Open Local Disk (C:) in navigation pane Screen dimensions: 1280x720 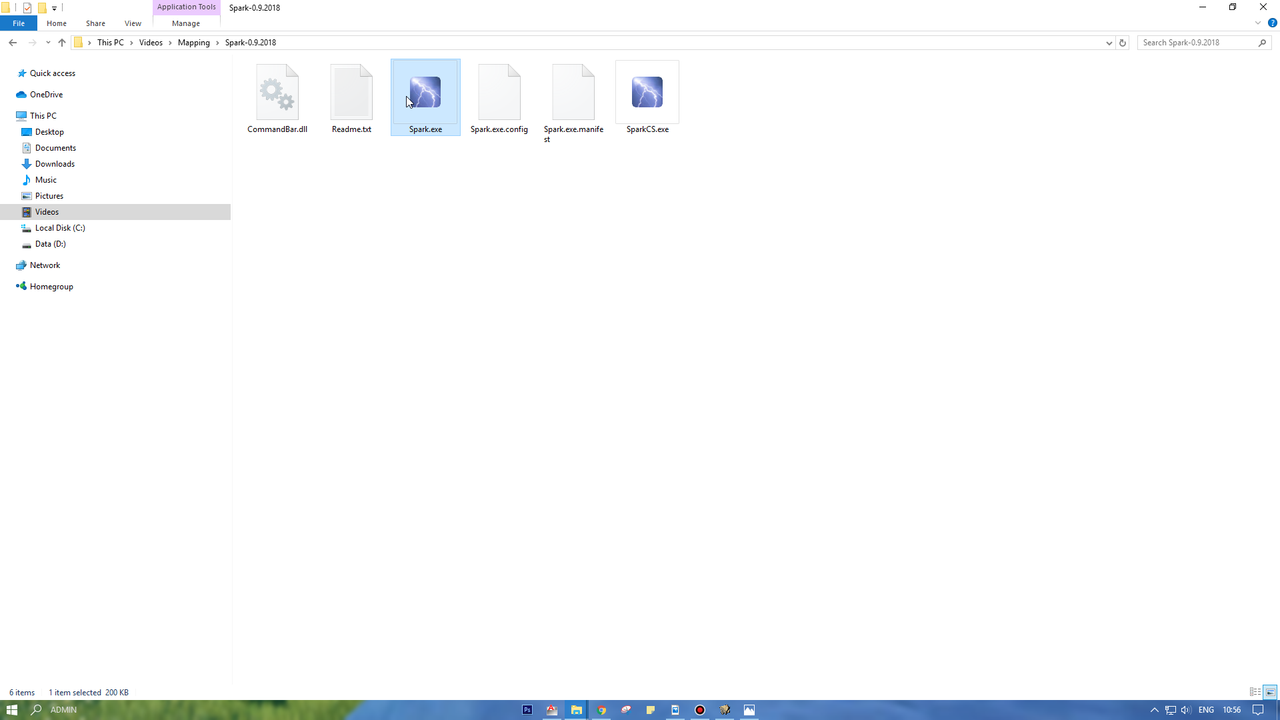60,227
